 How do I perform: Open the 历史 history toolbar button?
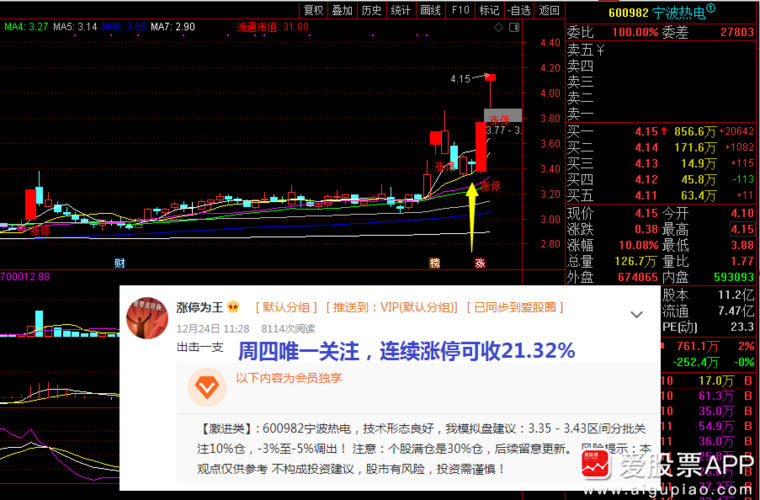point(371,10)
